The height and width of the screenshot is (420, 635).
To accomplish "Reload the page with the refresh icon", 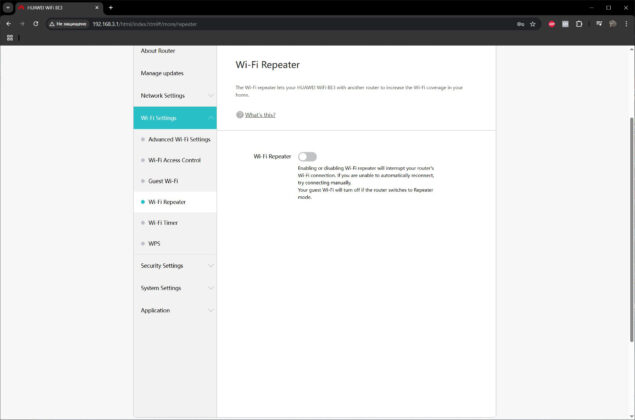I will 36,24.
